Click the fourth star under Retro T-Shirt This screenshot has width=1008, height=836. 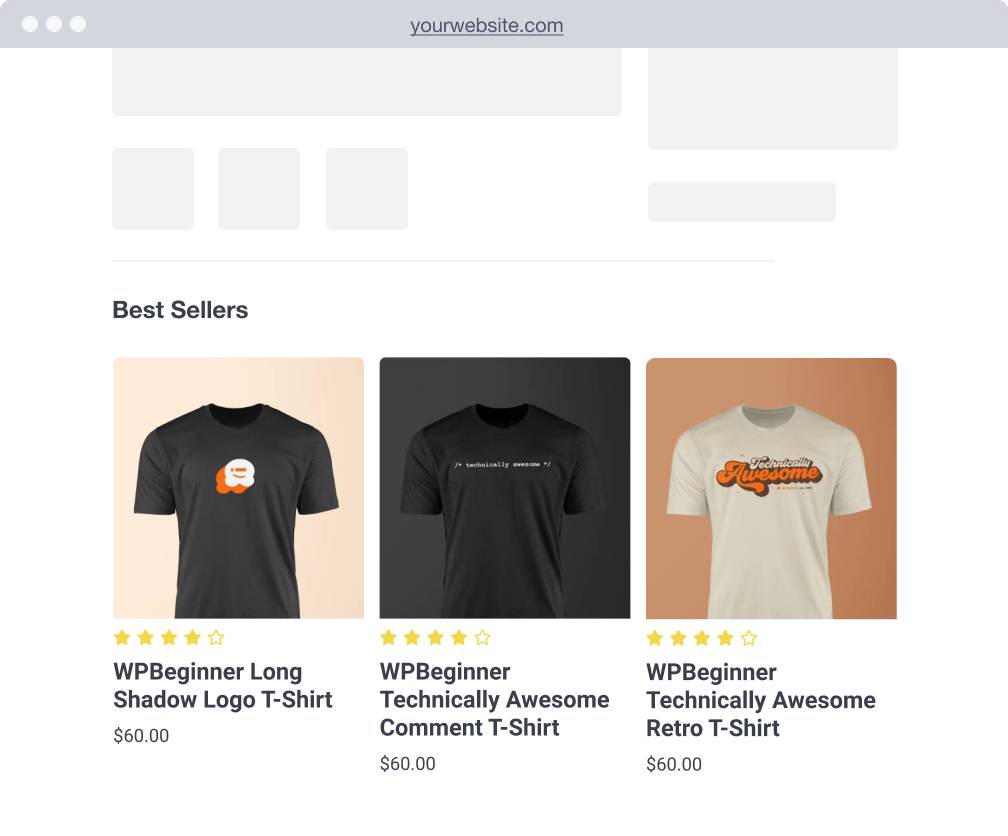point(726,638)
